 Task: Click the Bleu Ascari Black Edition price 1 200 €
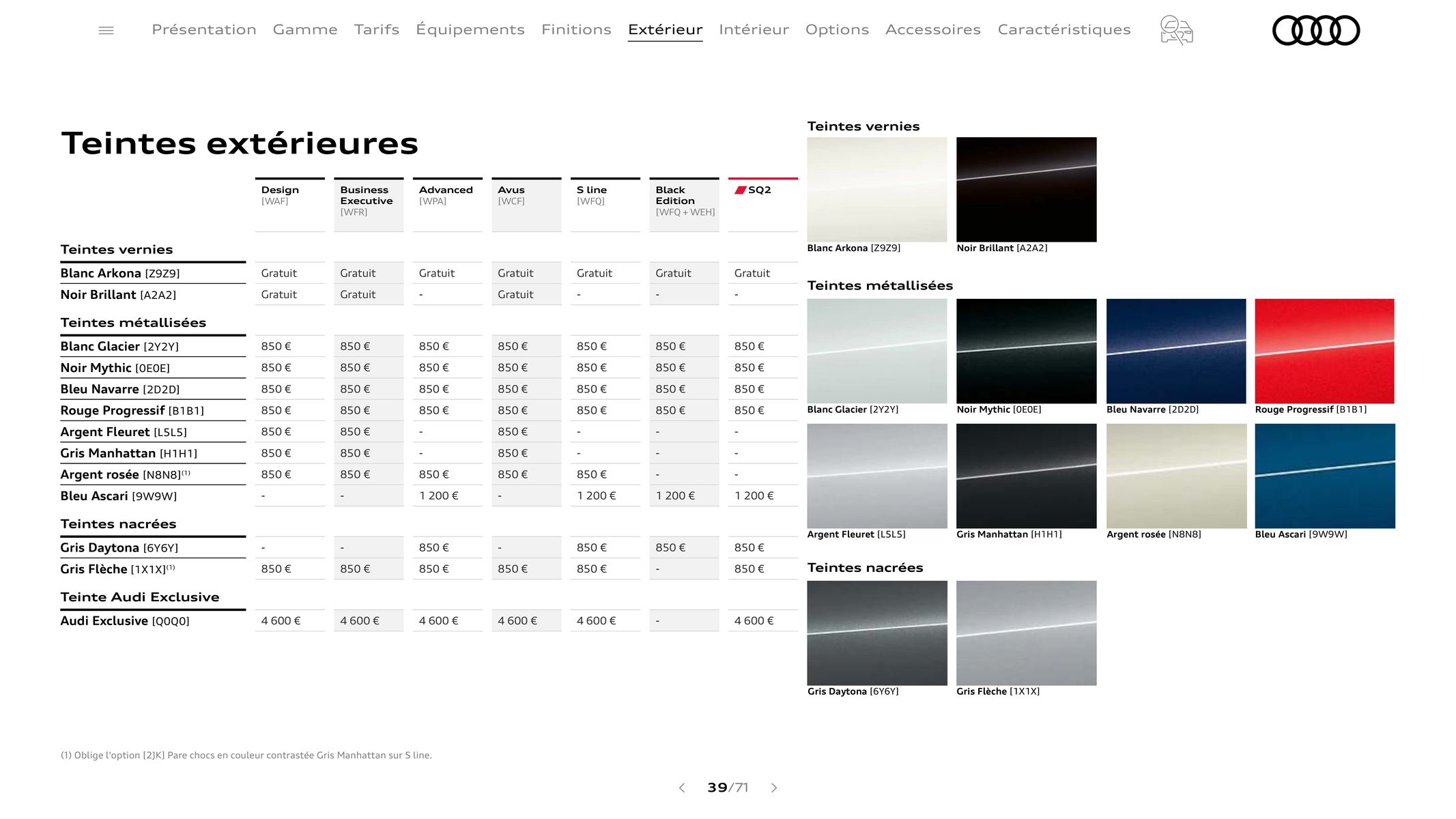coord(675,495)
